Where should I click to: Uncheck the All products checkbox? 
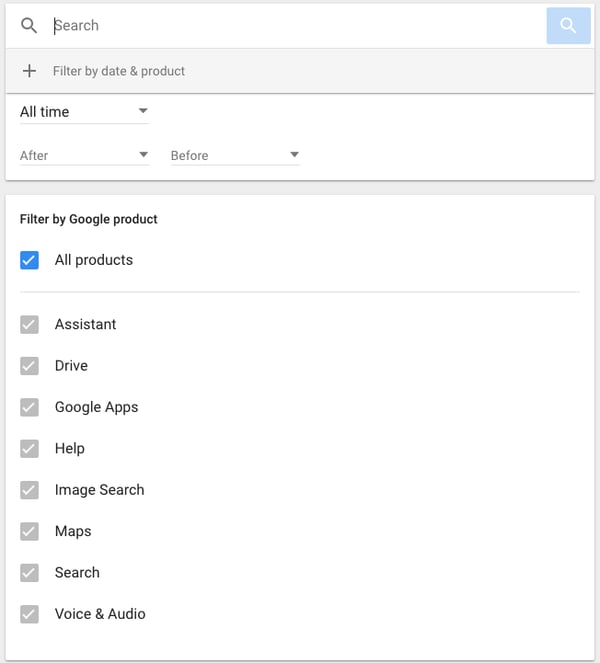(30, 260)
